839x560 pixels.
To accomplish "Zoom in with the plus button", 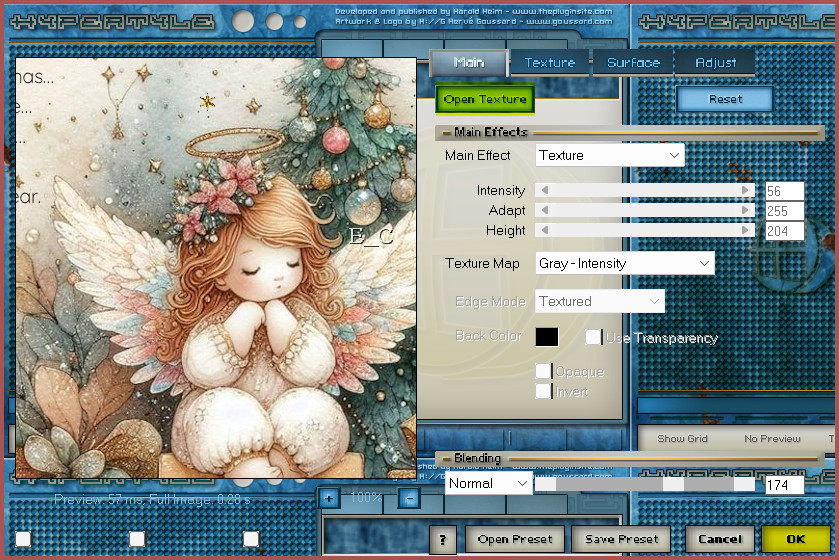I will pyautogui.click(x=330, y=498).
